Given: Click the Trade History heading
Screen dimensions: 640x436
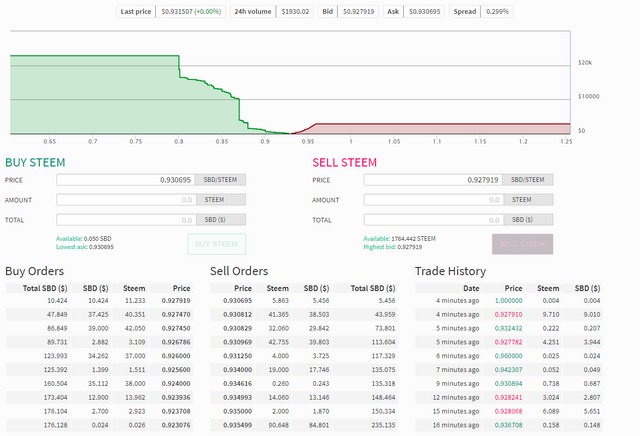Looking at the screenshot, I should pyautogui.click(x=451, y=271).
